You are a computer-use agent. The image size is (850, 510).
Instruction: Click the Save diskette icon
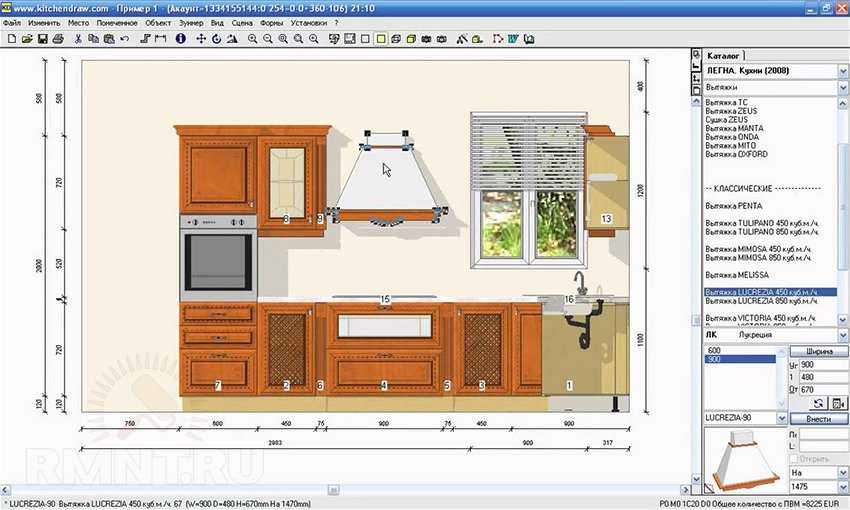pyautogui.click(x=42, y=38)
